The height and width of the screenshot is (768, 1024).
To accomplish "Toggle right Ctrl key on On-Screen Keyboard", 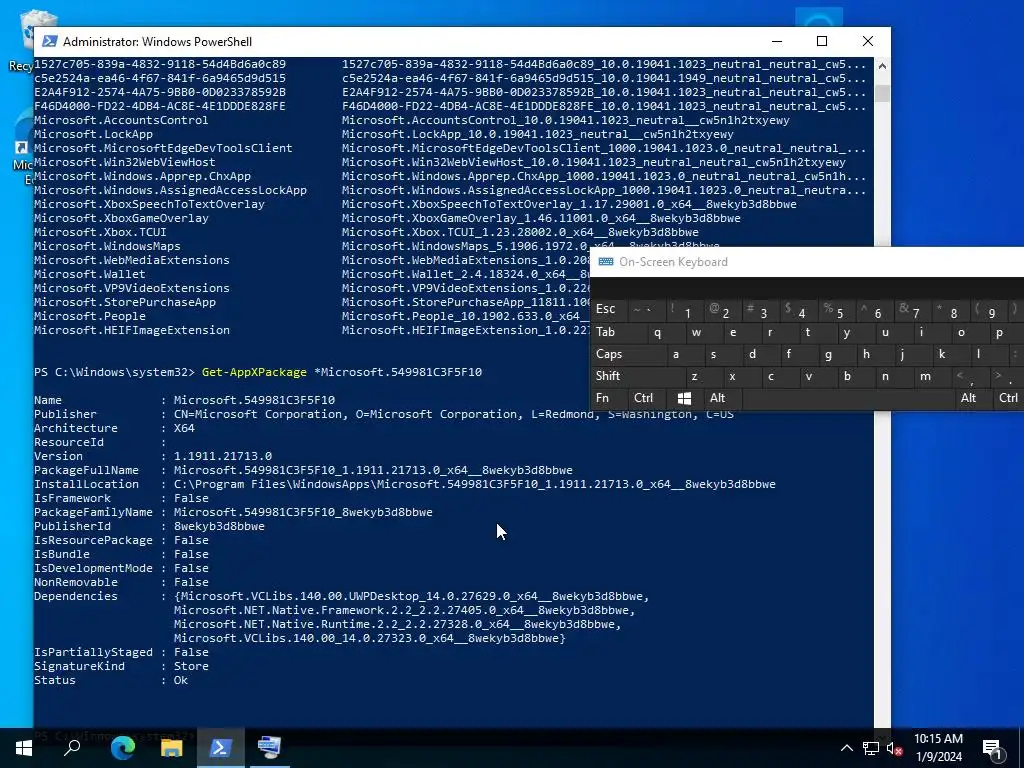I will coord(1007,398).
